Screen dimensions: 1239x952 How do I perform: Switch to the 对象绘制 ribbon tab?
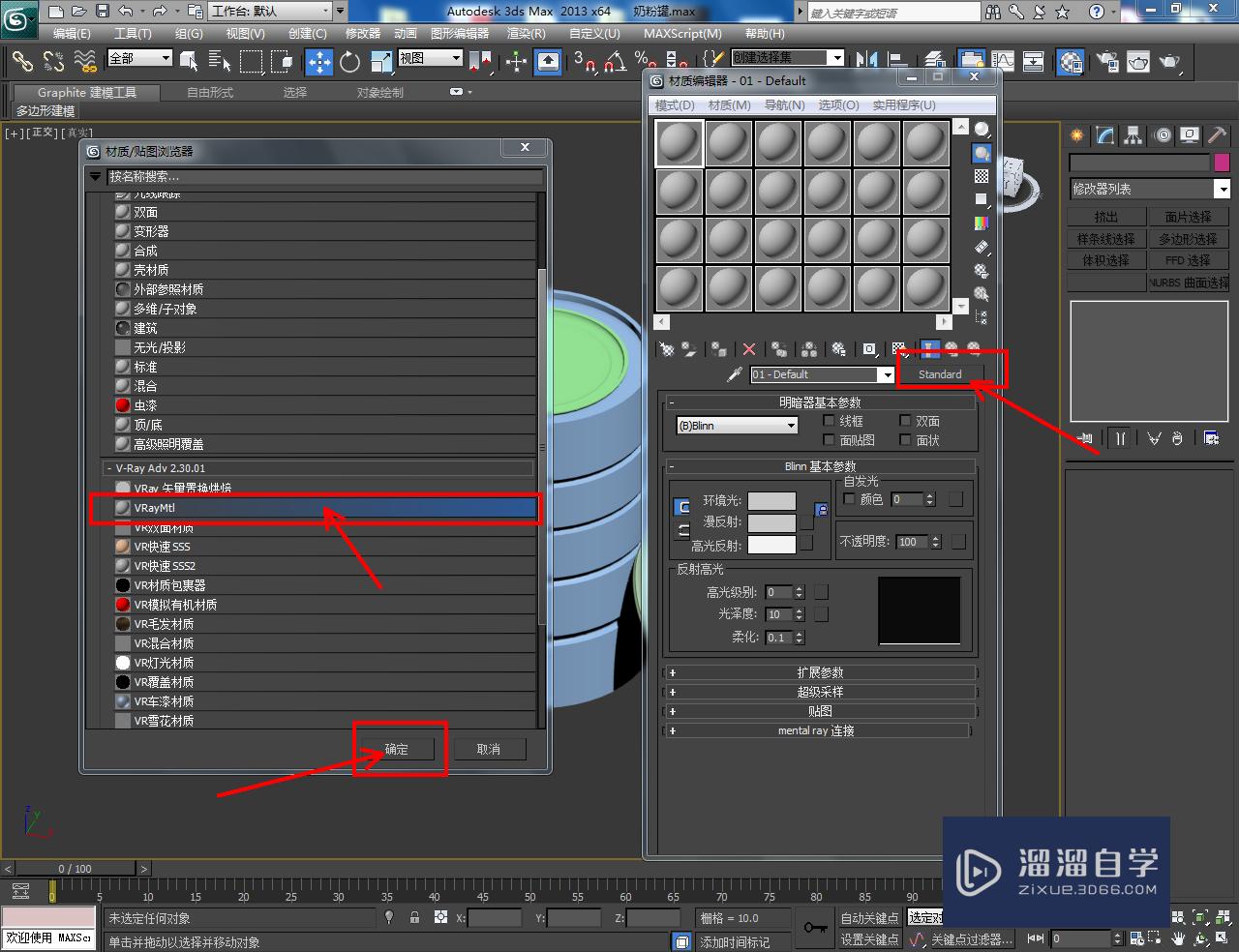380,92
